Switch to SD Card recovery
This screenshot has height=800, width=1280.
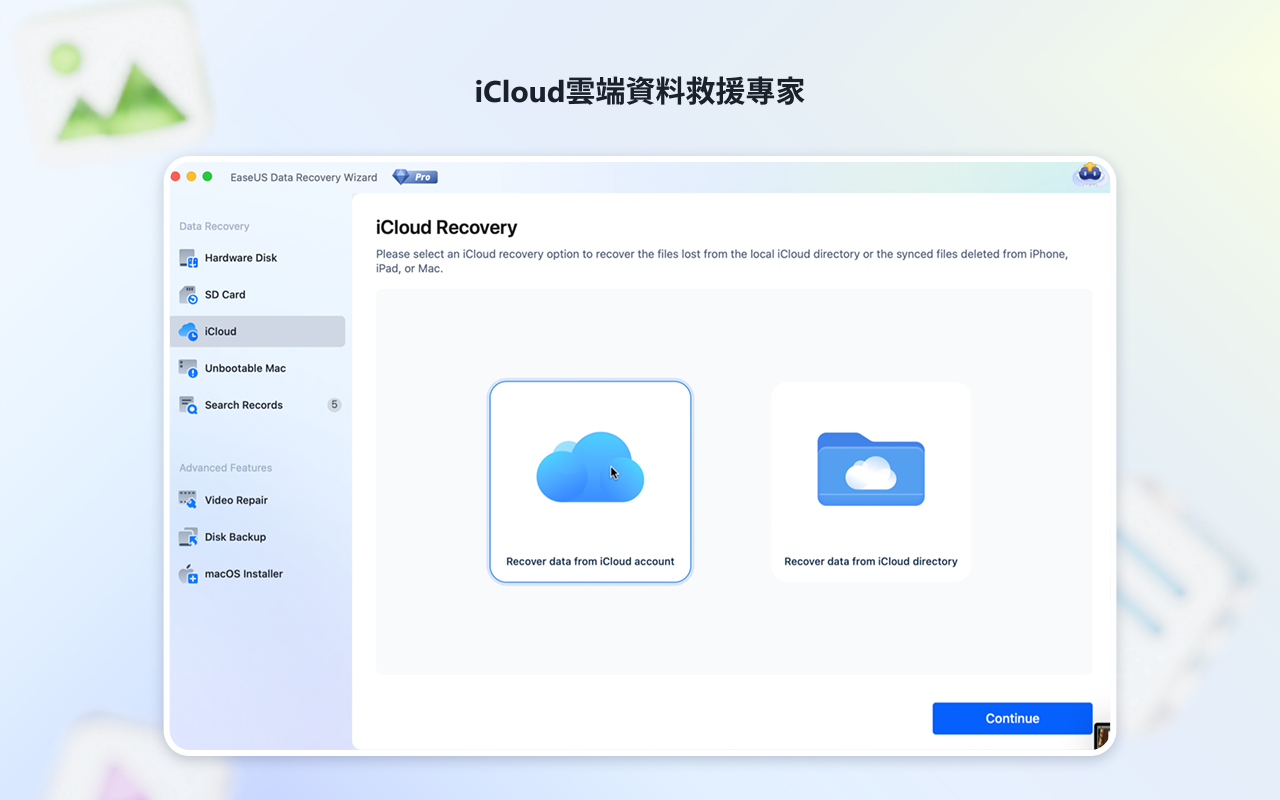coord(258,295)
